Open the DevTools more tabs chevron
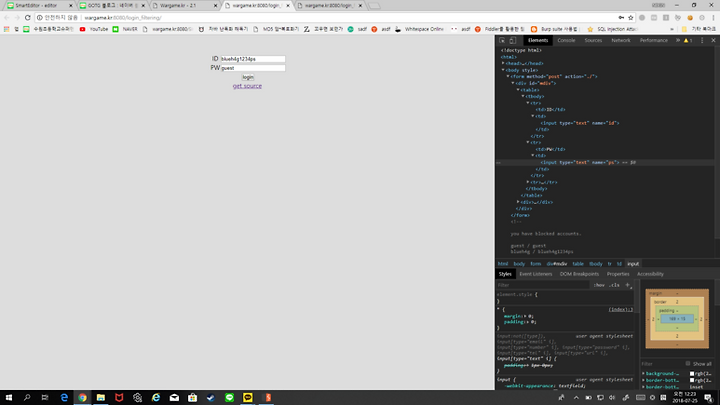720x405 pixels. click(678, 40)
